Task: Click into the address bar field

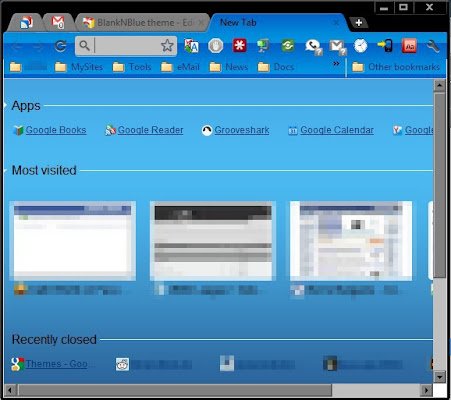Action: (x=127, y=46)
